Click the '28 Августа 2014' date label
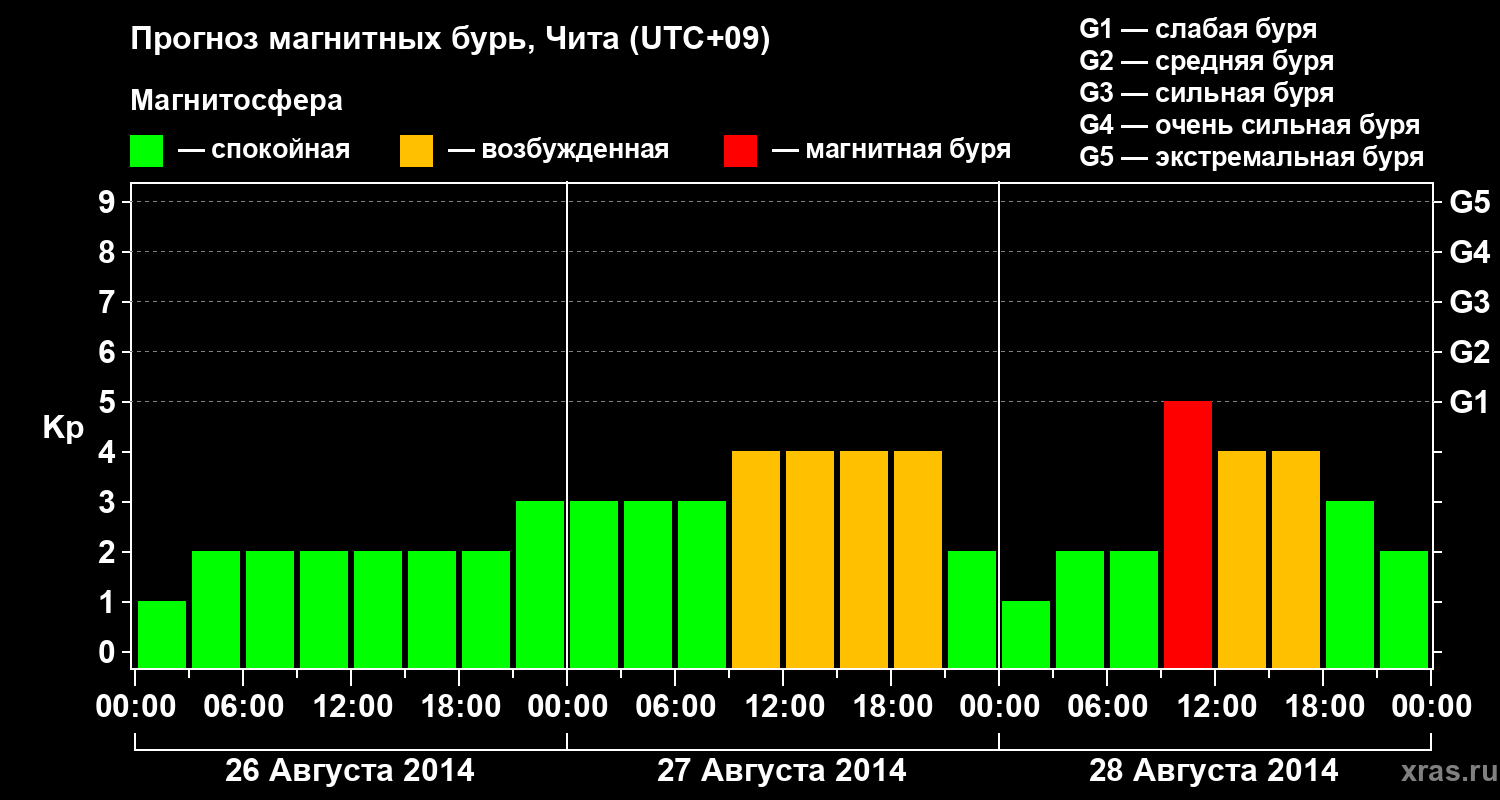This screenshot has width=1500, height=800. click(x=1213, y=771)
